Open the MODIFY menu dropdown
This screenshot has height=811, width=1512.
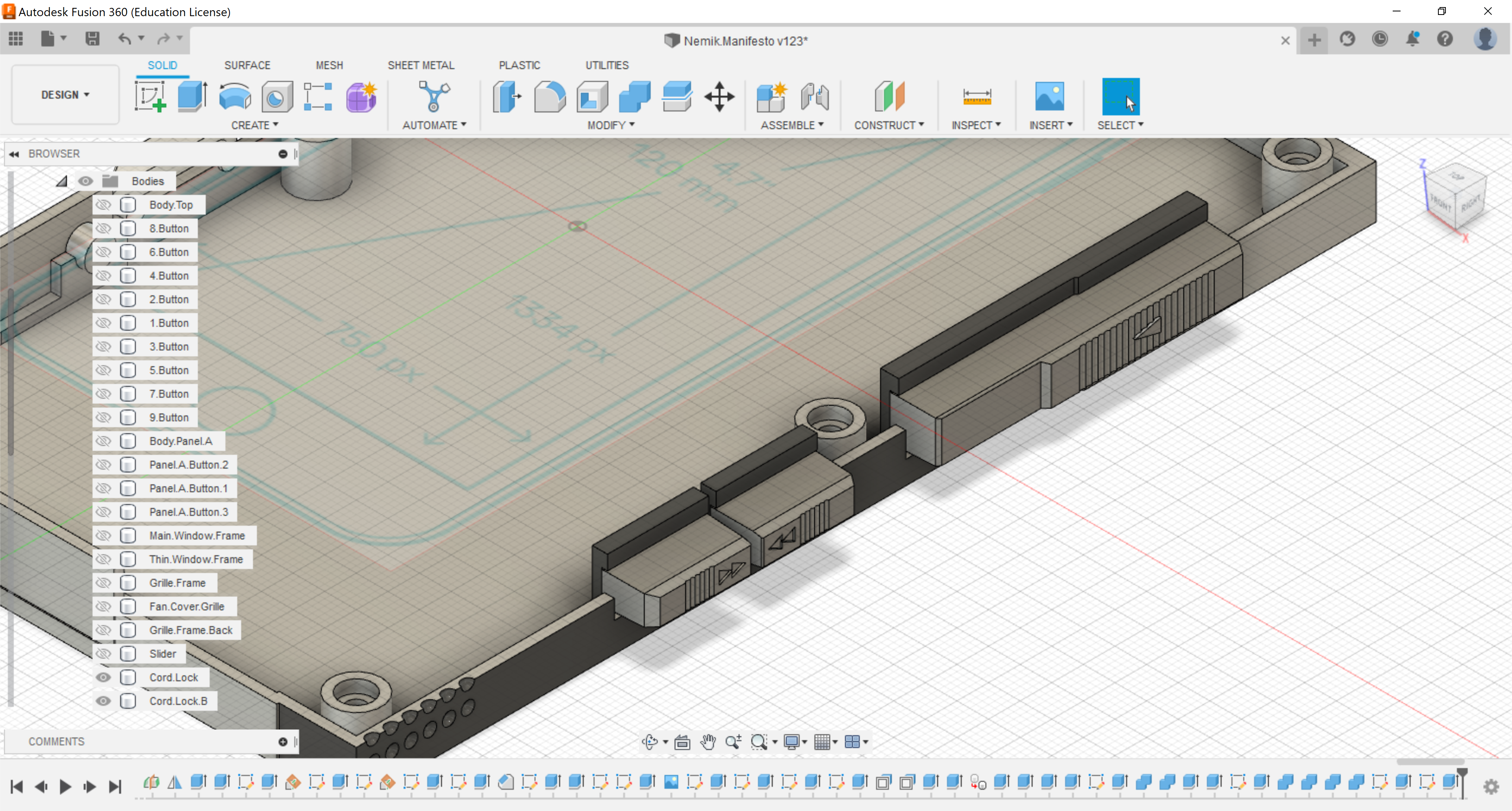tap(611, 125)
